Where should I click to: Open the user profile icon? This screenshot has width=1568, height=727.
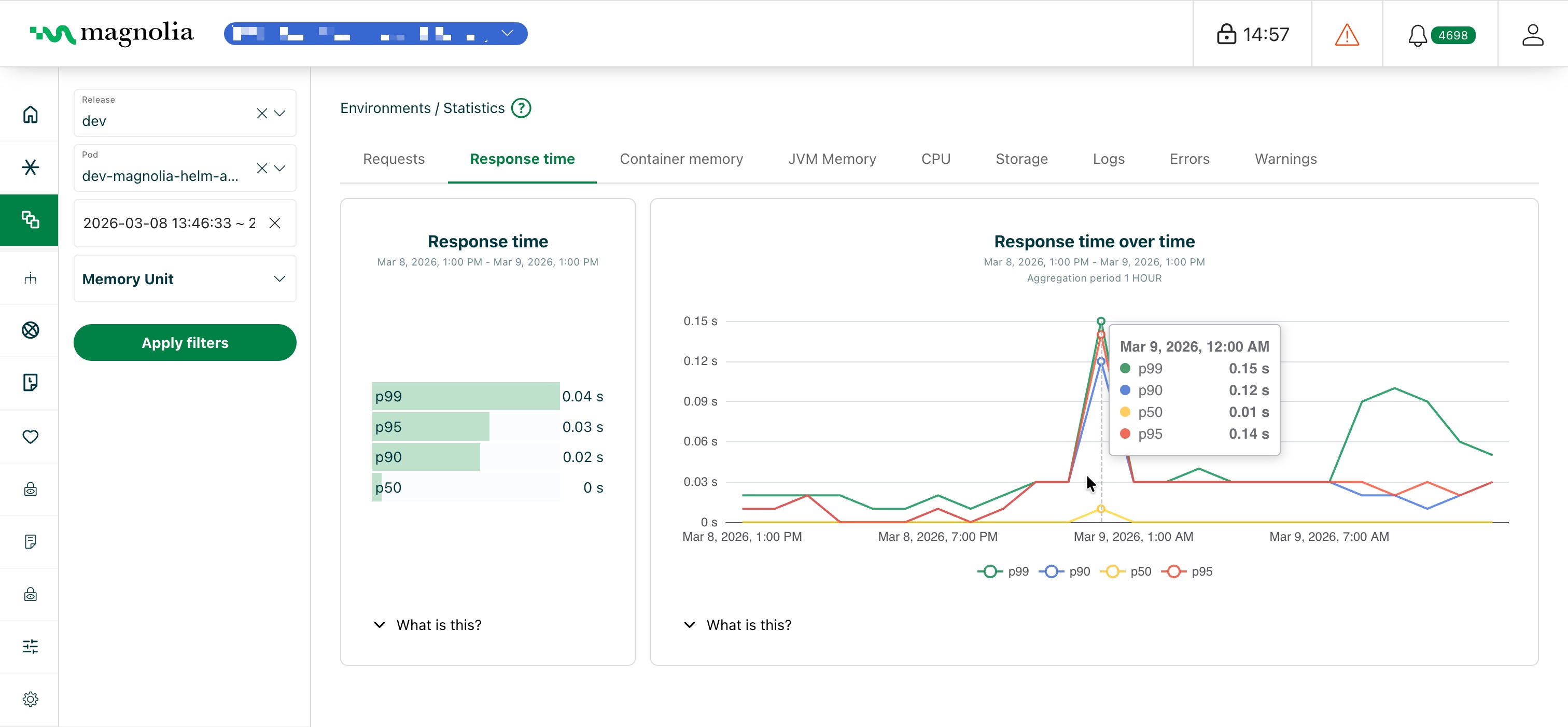(x=1533, y=34)
